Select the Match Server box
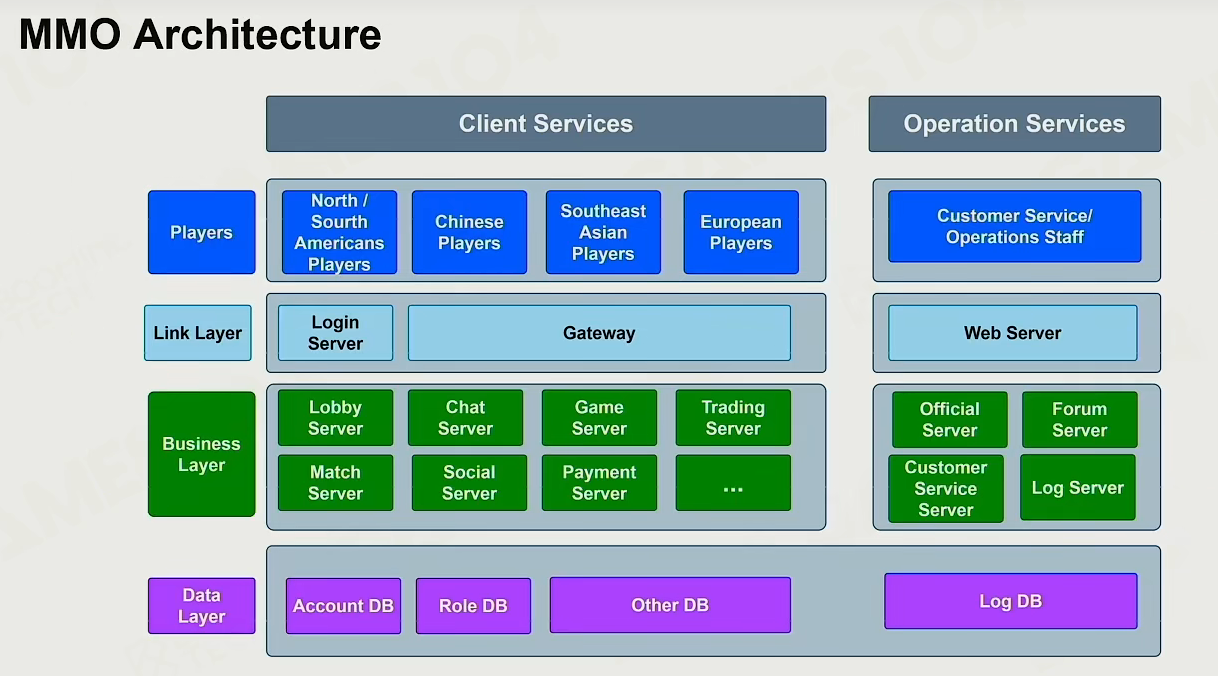The width and height of the screenshot is (1218, 676). pyautogui.click(x=335, y=483)
